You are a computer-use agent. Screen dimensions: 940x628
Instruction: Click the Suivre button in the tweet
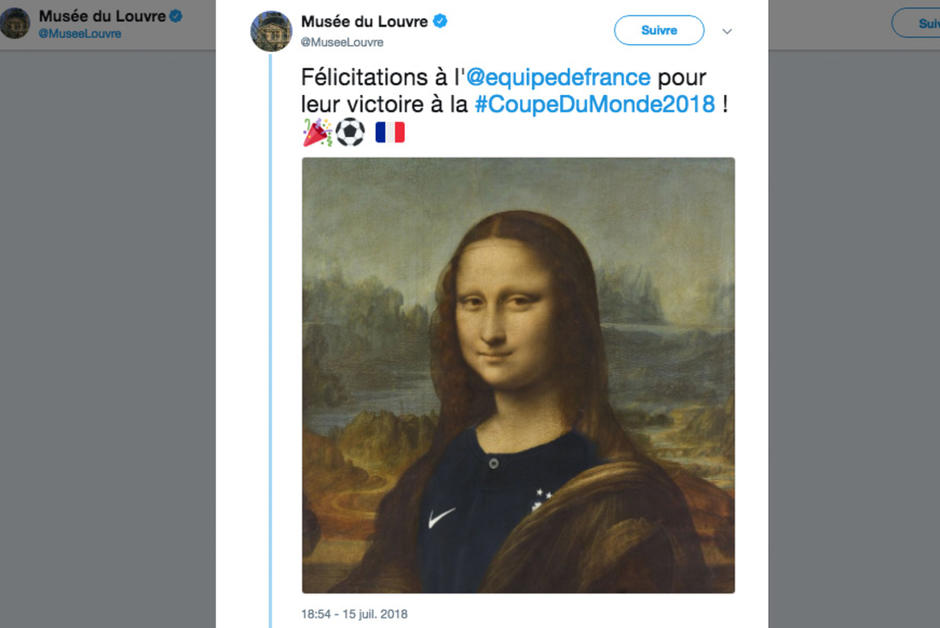pos(658,30)
